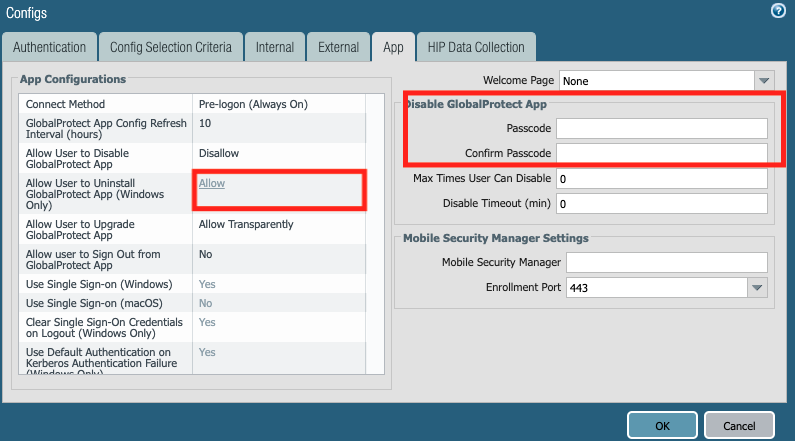Click the Max Times User Can Disable field
795x441 pixels.
[662, 178]
